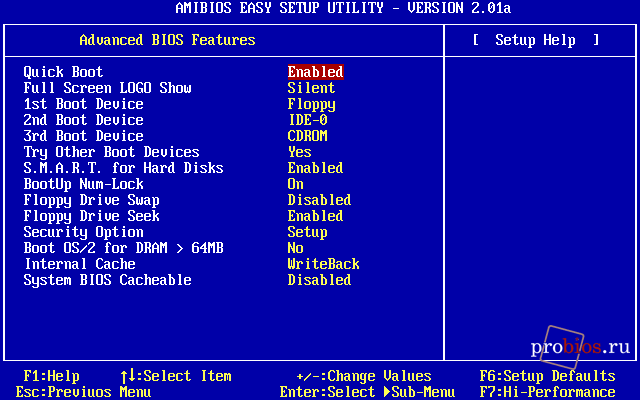Click the +/-:Change Values hint

tap(364, 376)
